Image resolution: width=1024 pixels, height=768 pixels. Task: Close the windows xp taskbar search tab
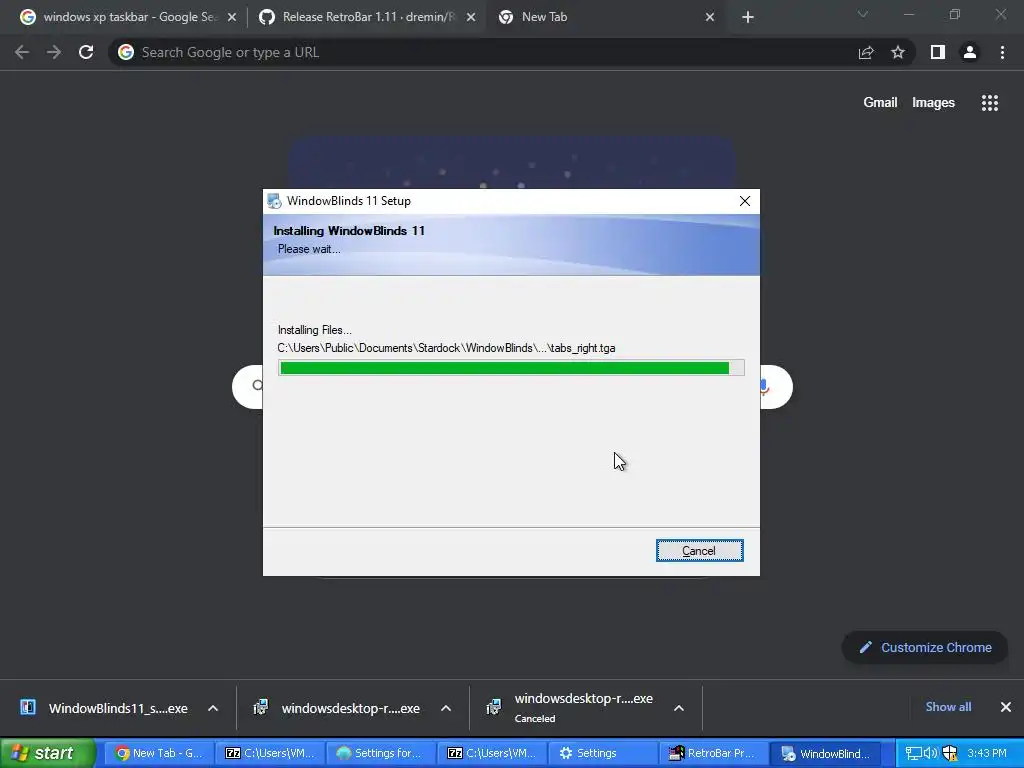point(232,18)
